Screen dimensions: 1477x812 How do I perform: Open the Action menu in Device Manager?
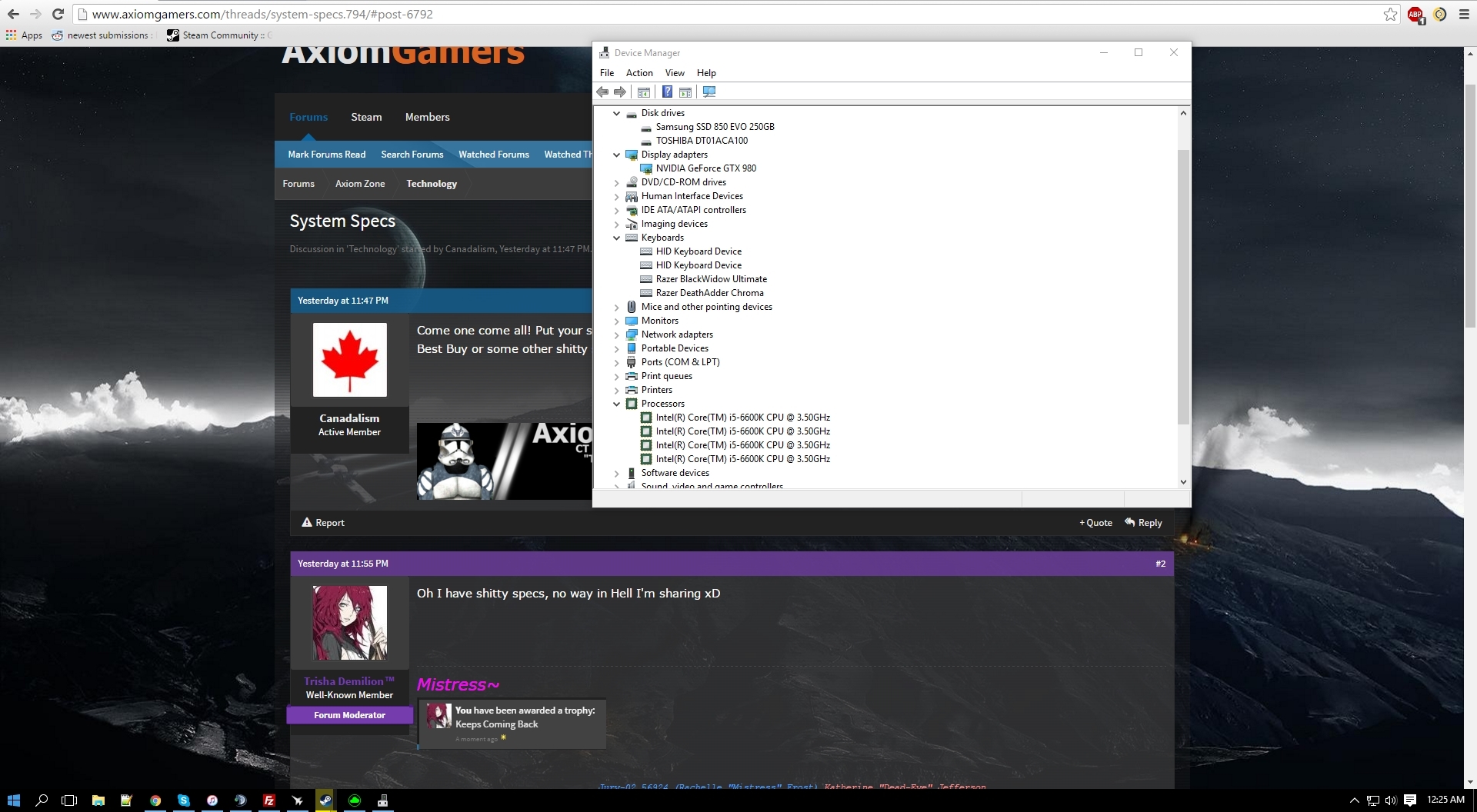[639, 73]
